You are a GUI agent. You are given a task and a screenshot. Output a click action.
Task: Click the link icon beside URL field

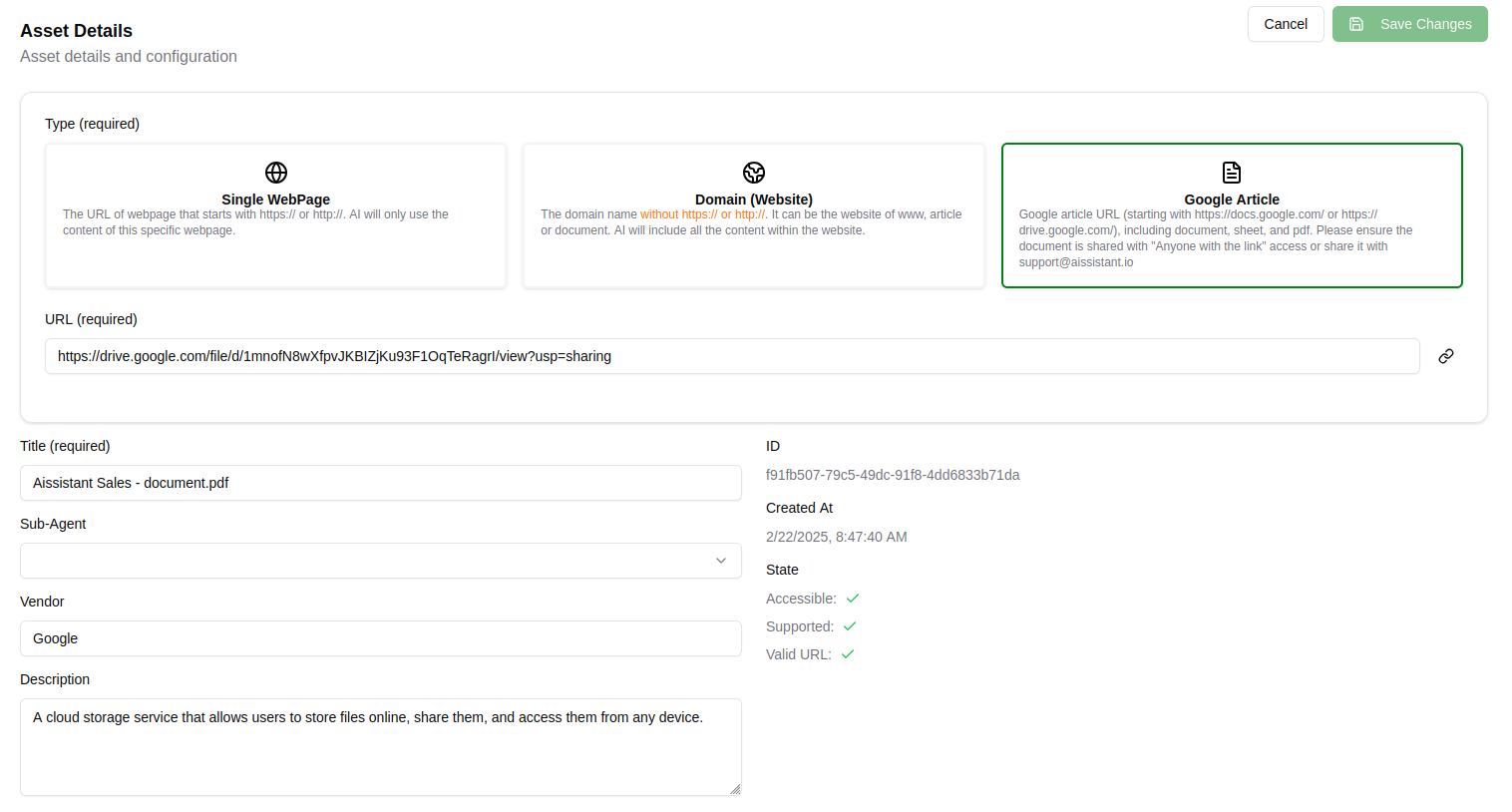coord(1446,356)
